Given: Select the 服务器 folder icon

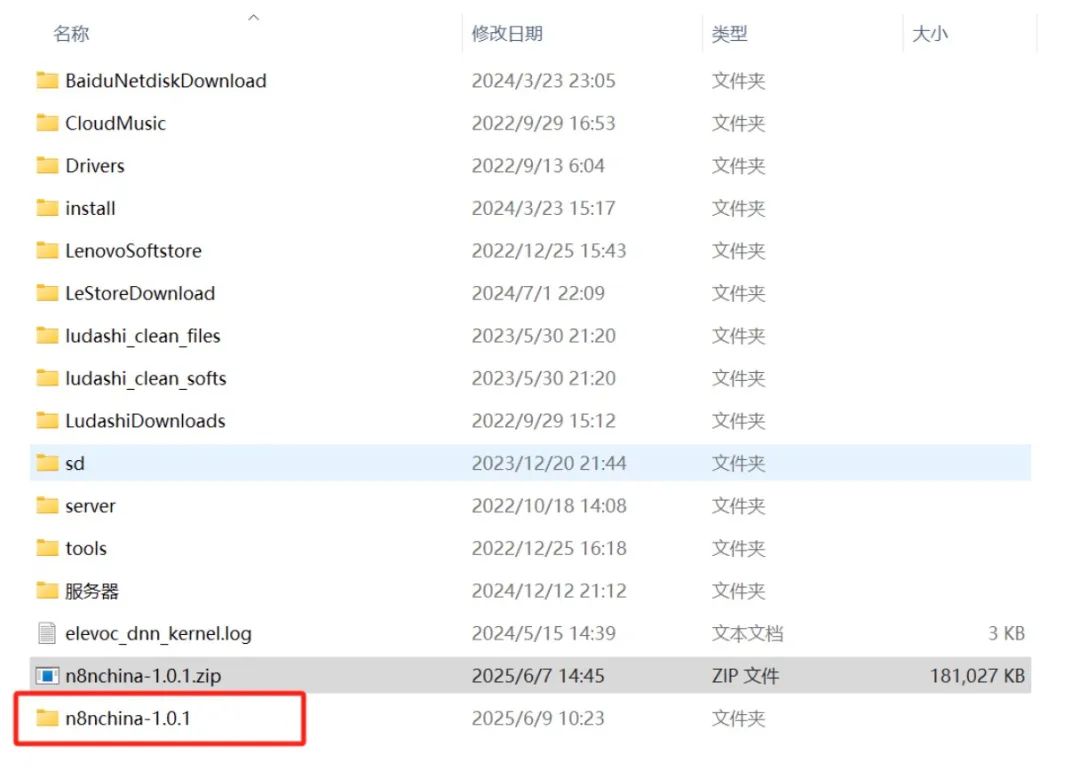Looking at the screenshot, I should click(x=47, y=591).
